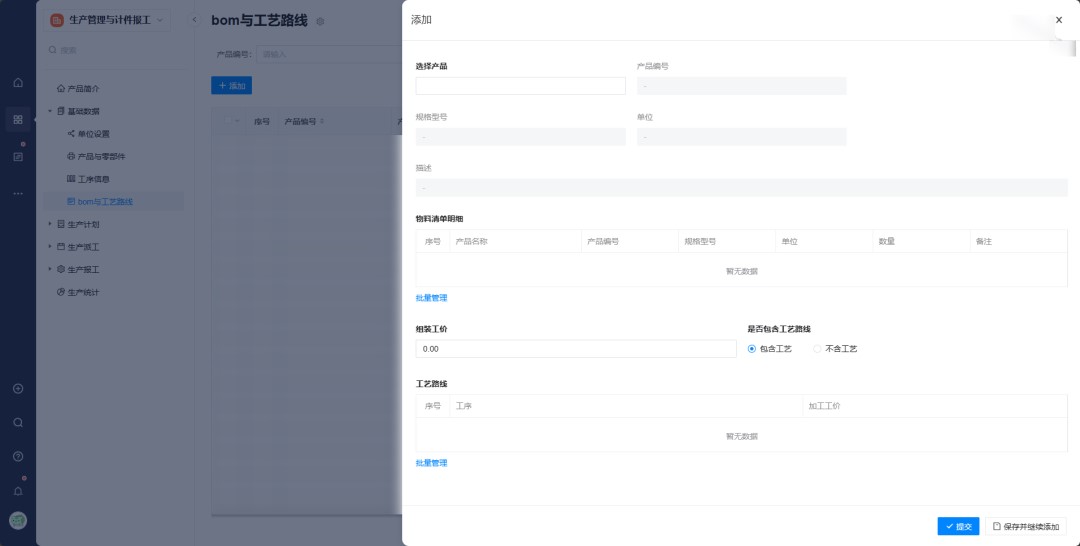This screenshot has width=1080, height=546.
Task: Click the red 生产管理与计件报工 app logo
Action: point(57,20)
